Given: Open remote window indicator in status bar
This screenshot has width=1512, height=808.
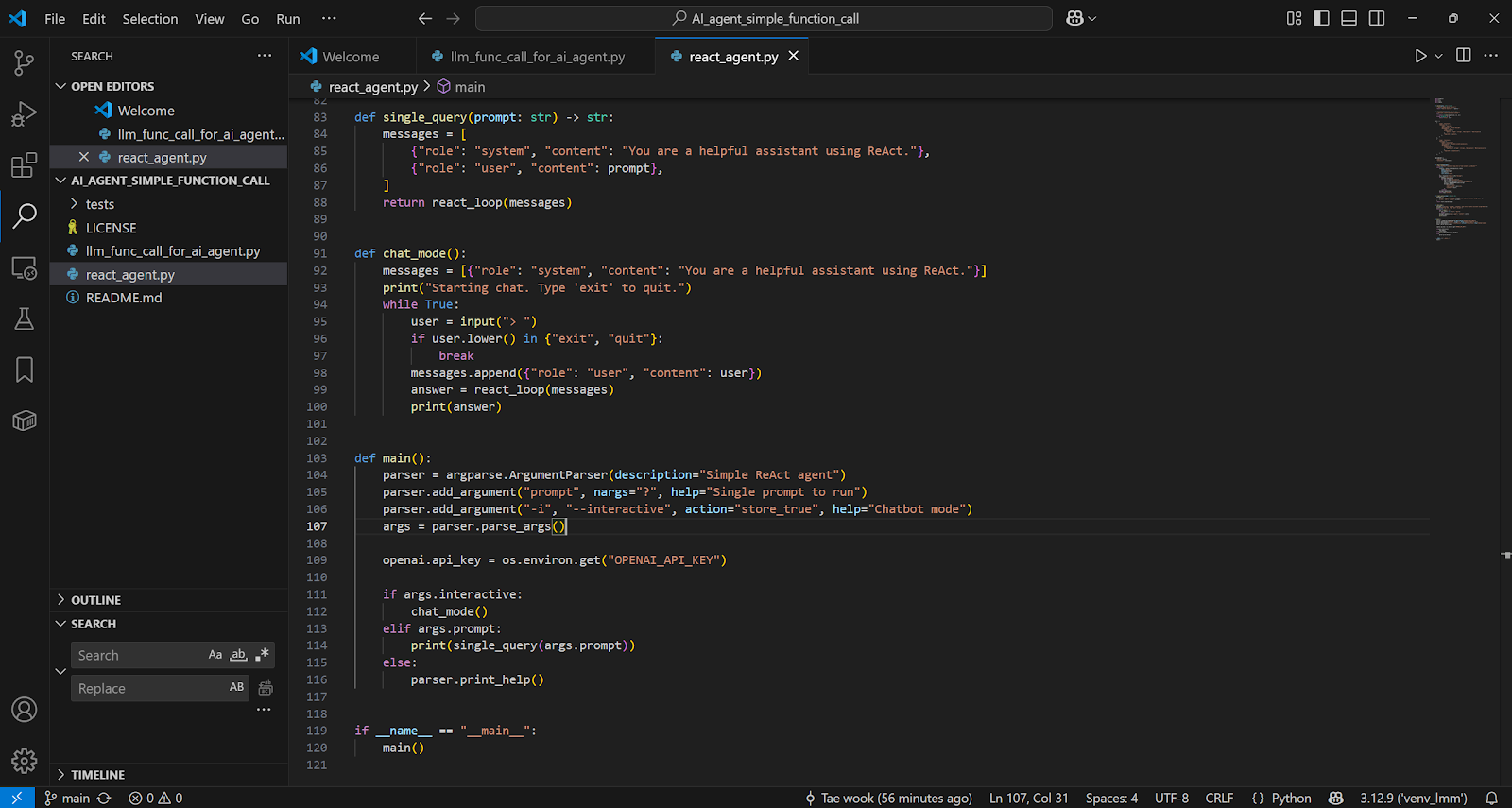Looking at the screenshot, I should pos(17,798).
